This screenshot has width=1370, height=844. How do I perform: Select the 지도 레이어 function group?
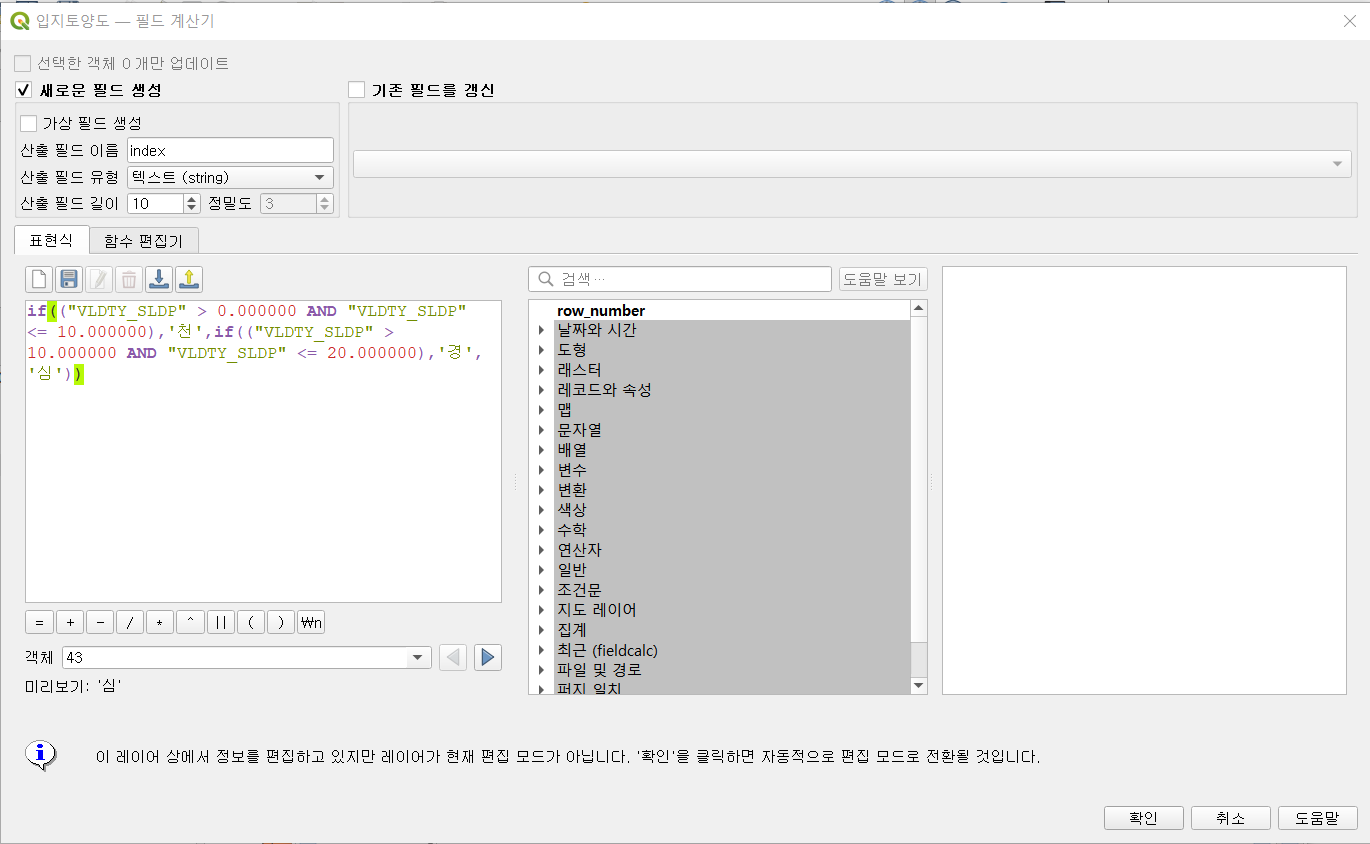(597, 610)
